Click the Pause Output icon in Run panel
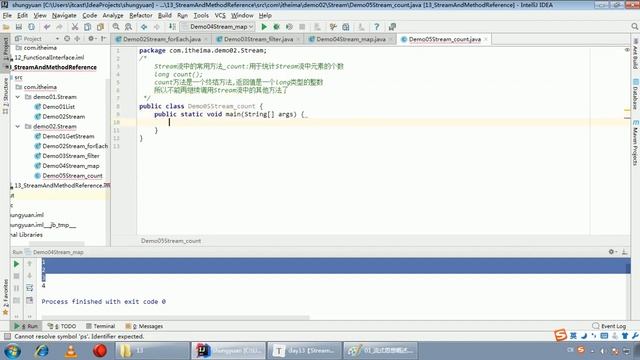This screenshot has height=360, width=640. (x=16, y=289)
